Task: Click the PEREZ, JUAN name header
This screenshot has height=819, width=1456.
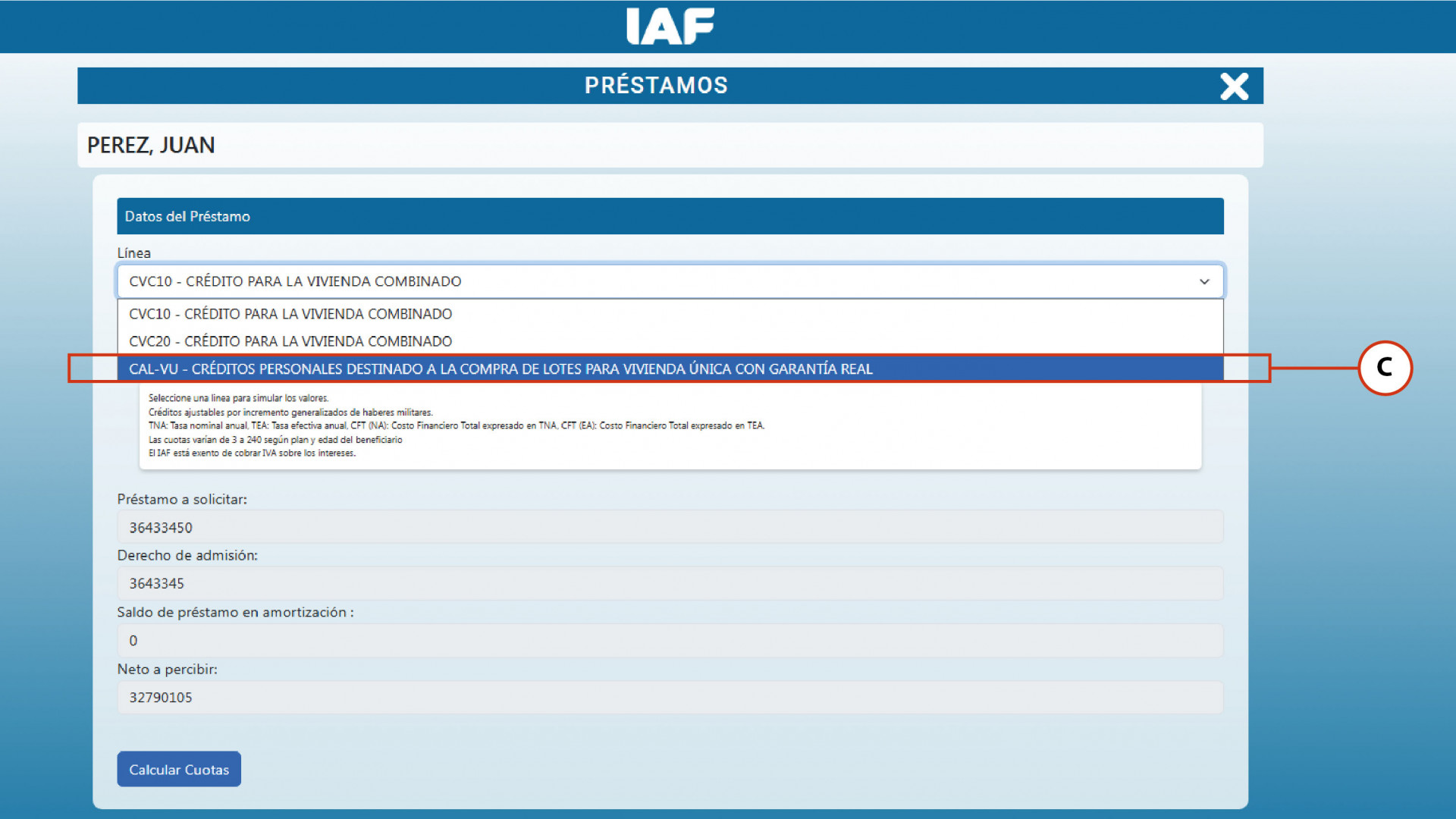Action: coord(151,145)
